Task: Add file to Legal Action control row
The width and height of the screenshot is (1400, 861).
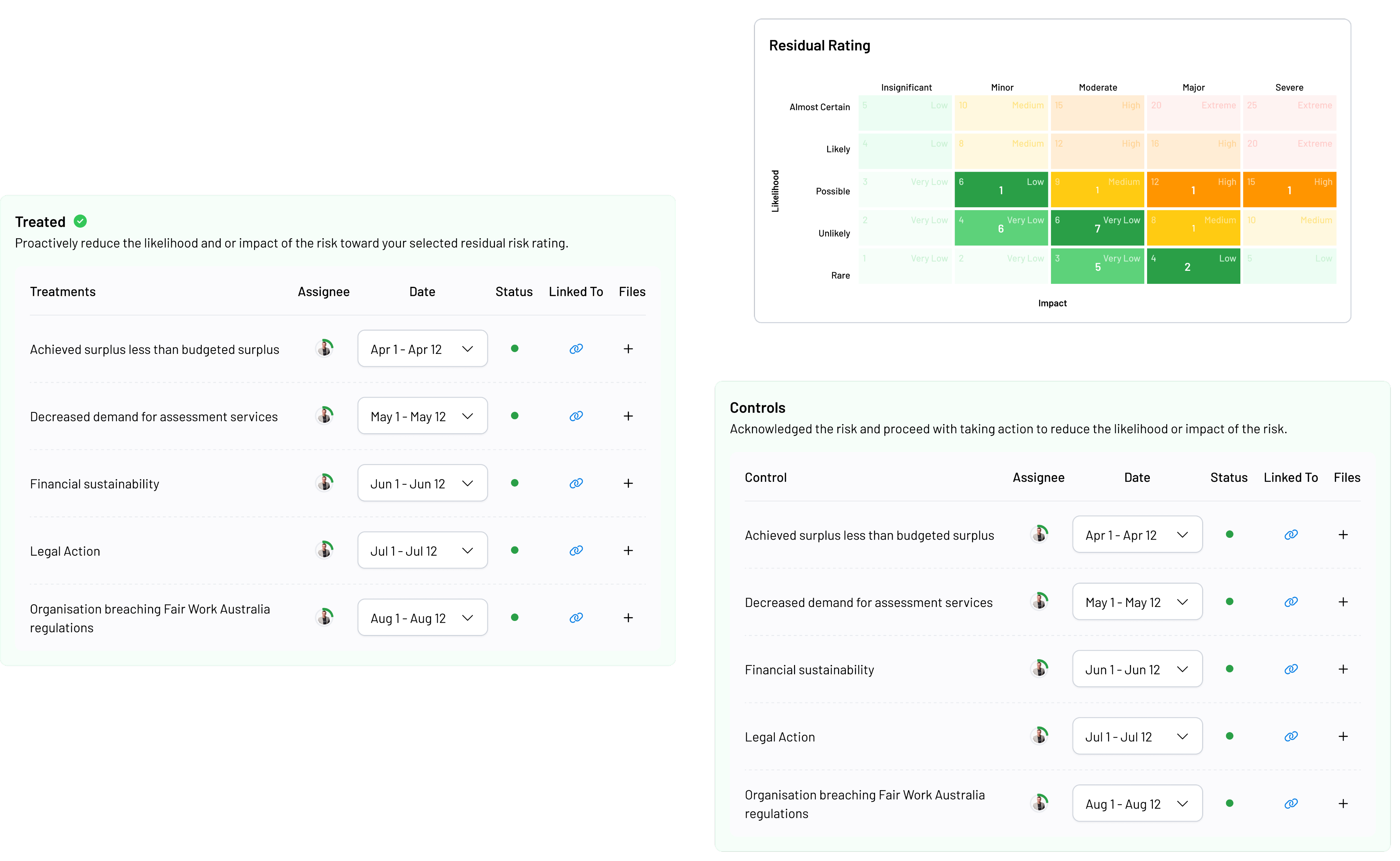Action: click(1343, 736)
